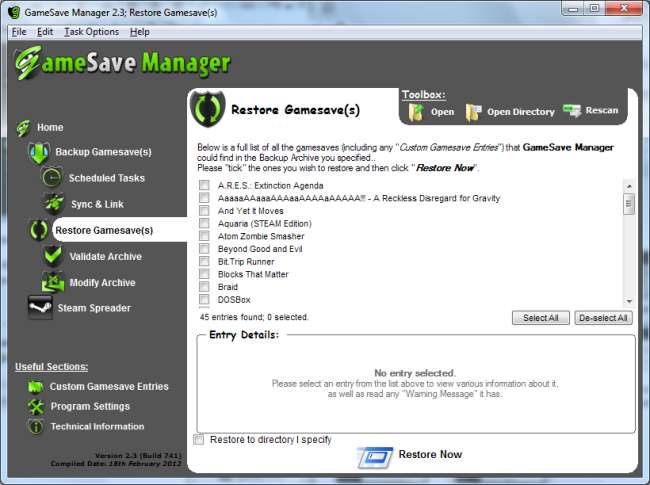Tick the DOSBox checkbox

coord(204,299)
